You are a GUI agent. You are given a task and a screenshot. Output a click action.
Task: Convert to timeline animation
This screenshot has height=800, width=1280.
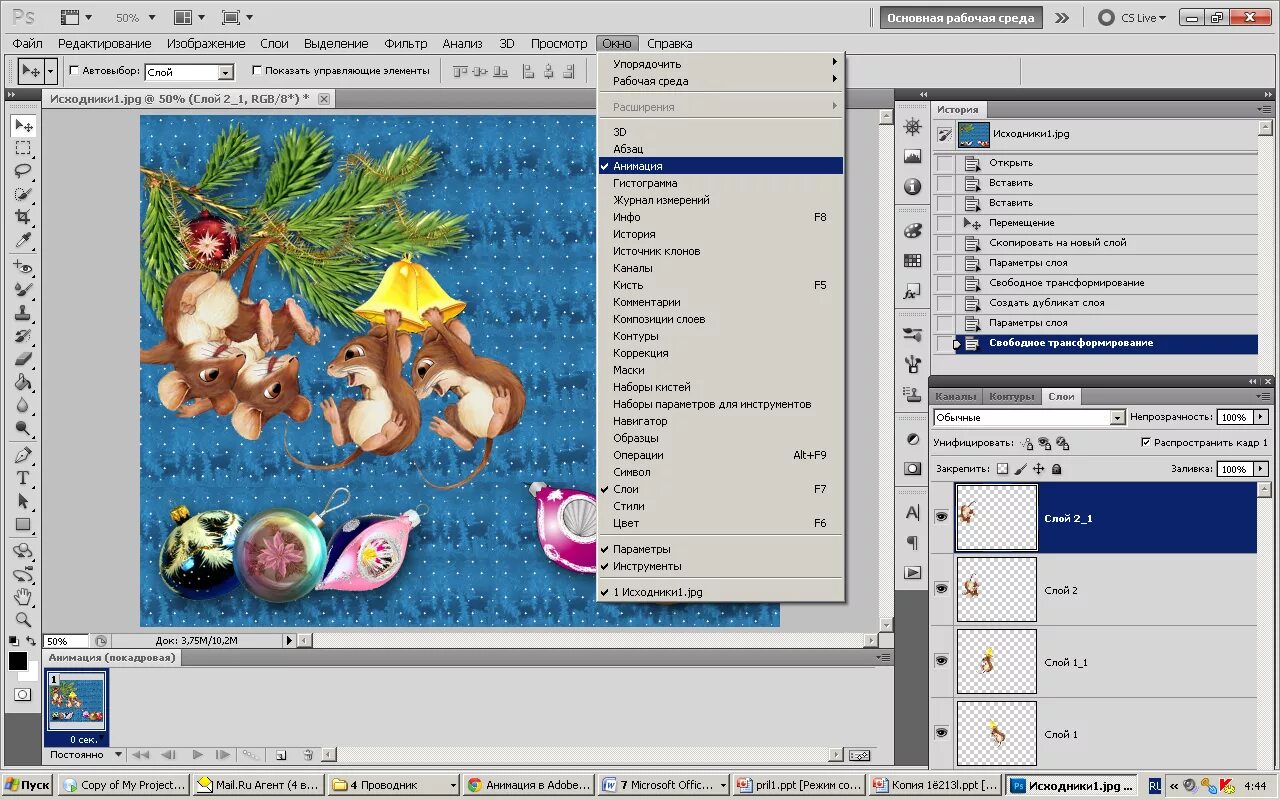tap(859, 755)
